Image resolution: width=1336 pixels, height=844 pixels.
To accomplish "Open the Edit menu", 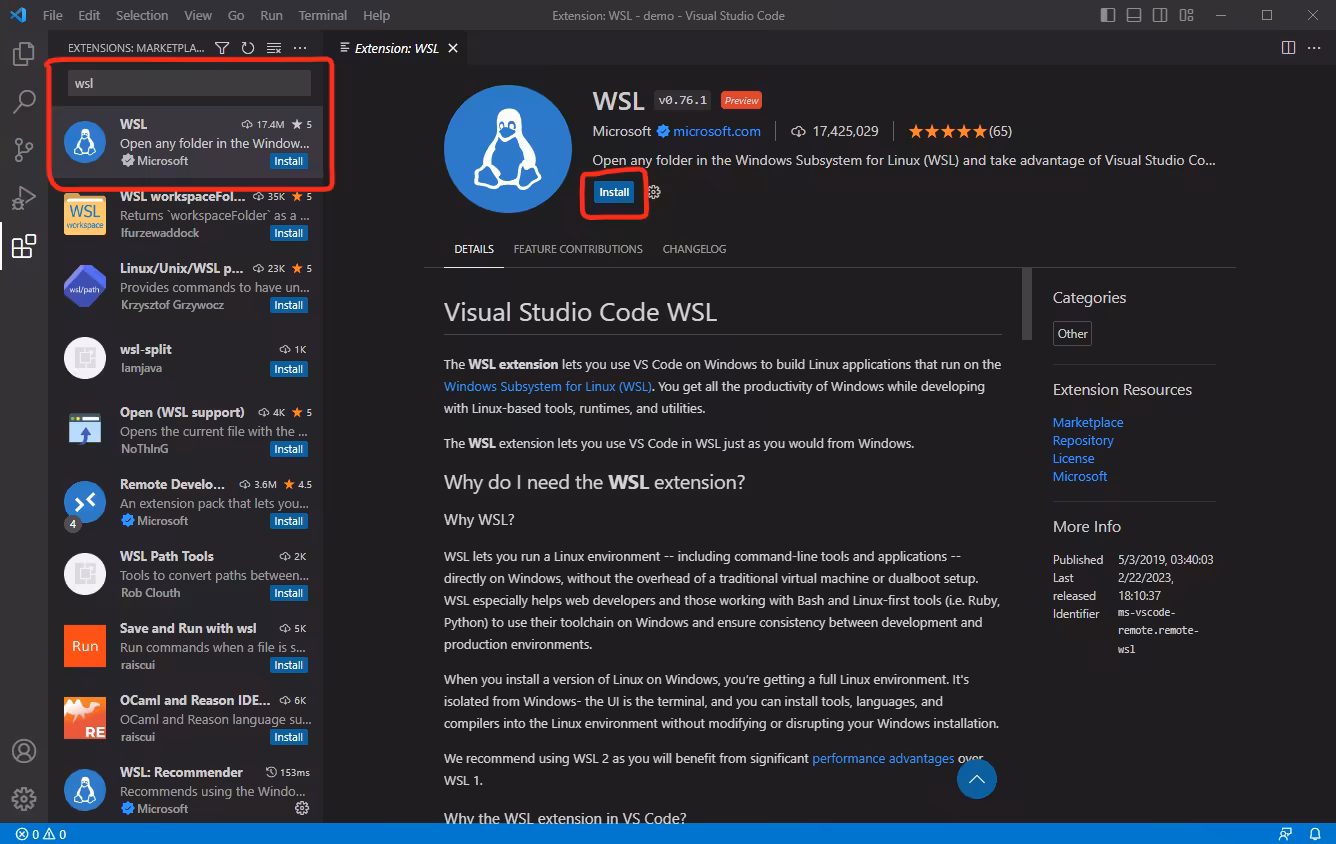I will click(89, 15).
